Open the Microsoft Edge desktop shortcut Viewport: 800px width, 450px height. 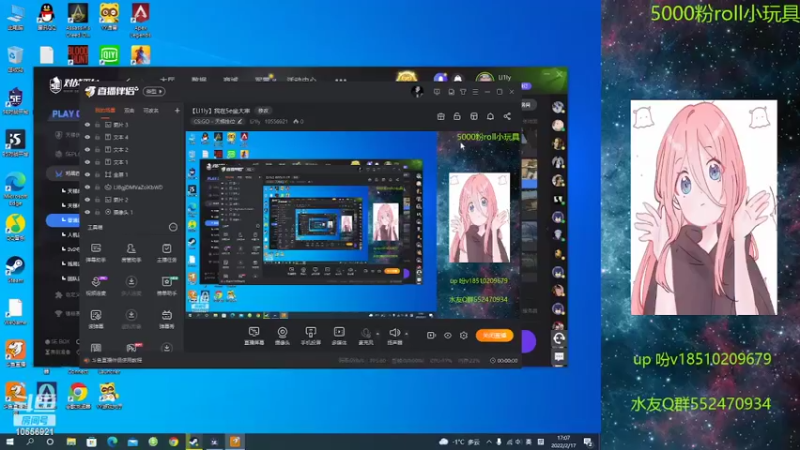(x=15, y=187)
